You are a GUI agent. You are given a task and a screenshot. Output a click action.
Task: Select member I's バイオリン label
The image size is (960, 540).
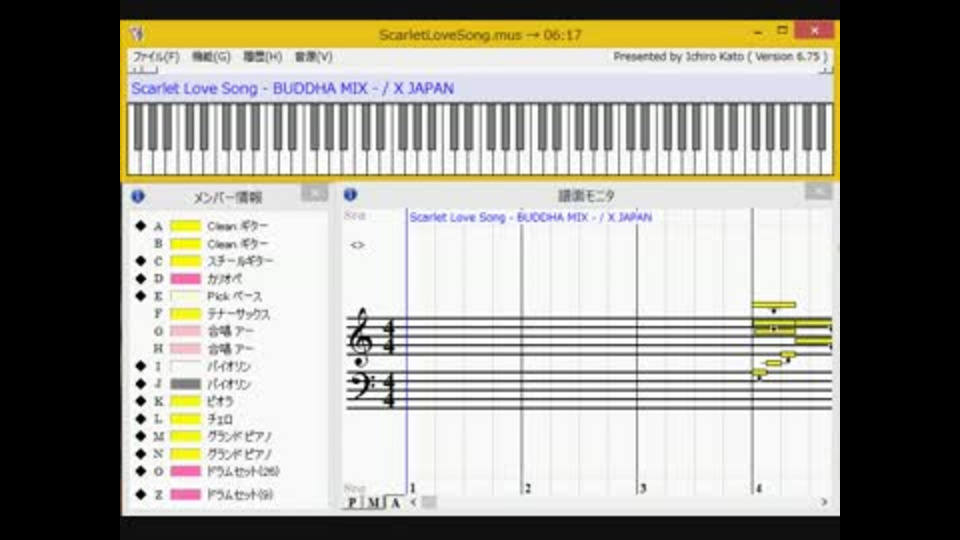229,367
